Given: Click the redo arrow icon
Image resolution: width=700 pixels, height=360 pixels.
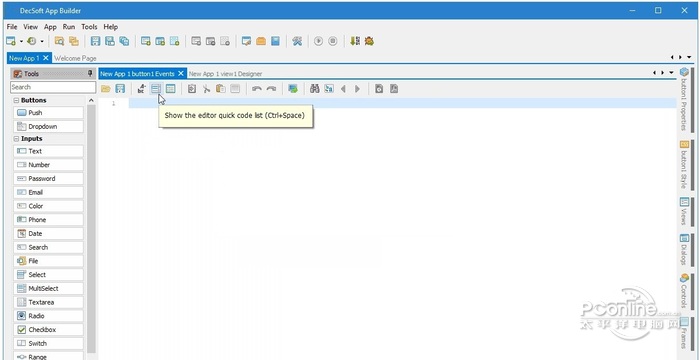Looking at the screenshot, I should coord(271,89).
